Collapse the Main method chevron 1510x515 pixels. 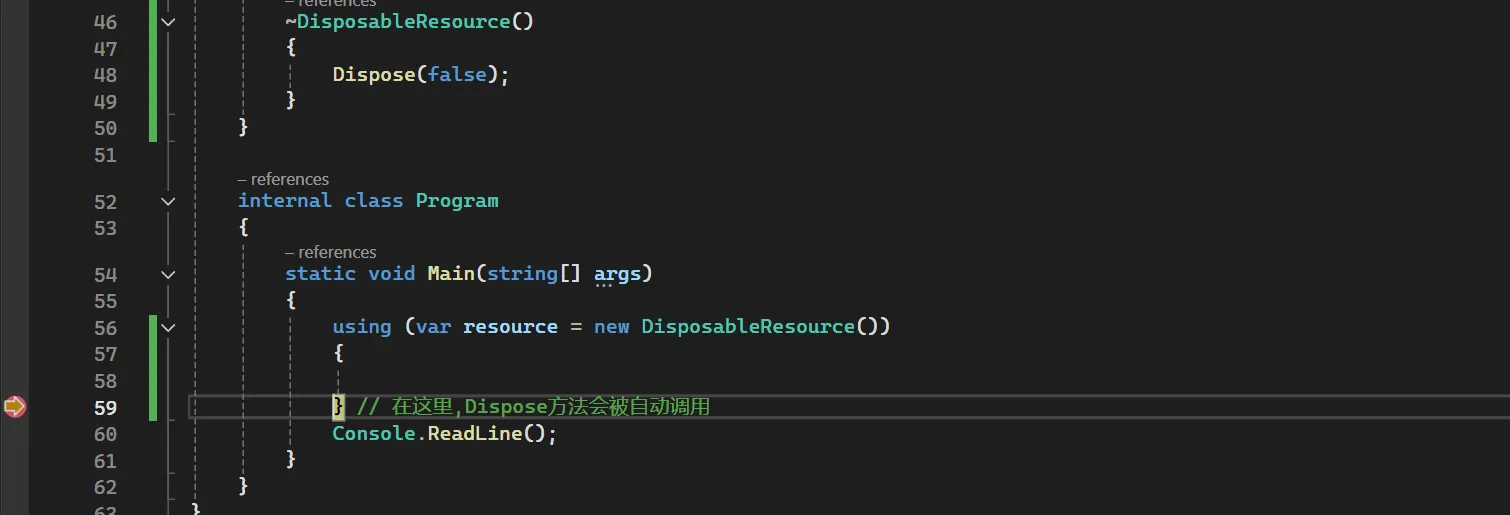[x=168, y=274]
